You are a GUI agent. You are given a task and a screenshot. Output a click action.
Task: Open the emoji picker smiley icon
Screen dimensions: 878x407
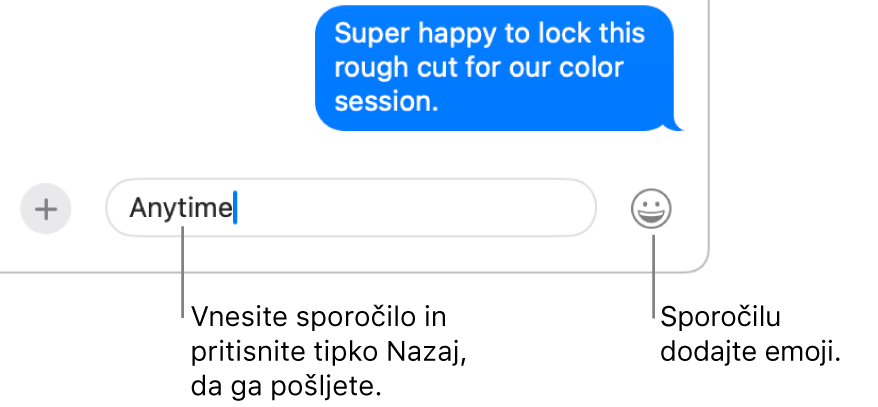coord(651,209)
